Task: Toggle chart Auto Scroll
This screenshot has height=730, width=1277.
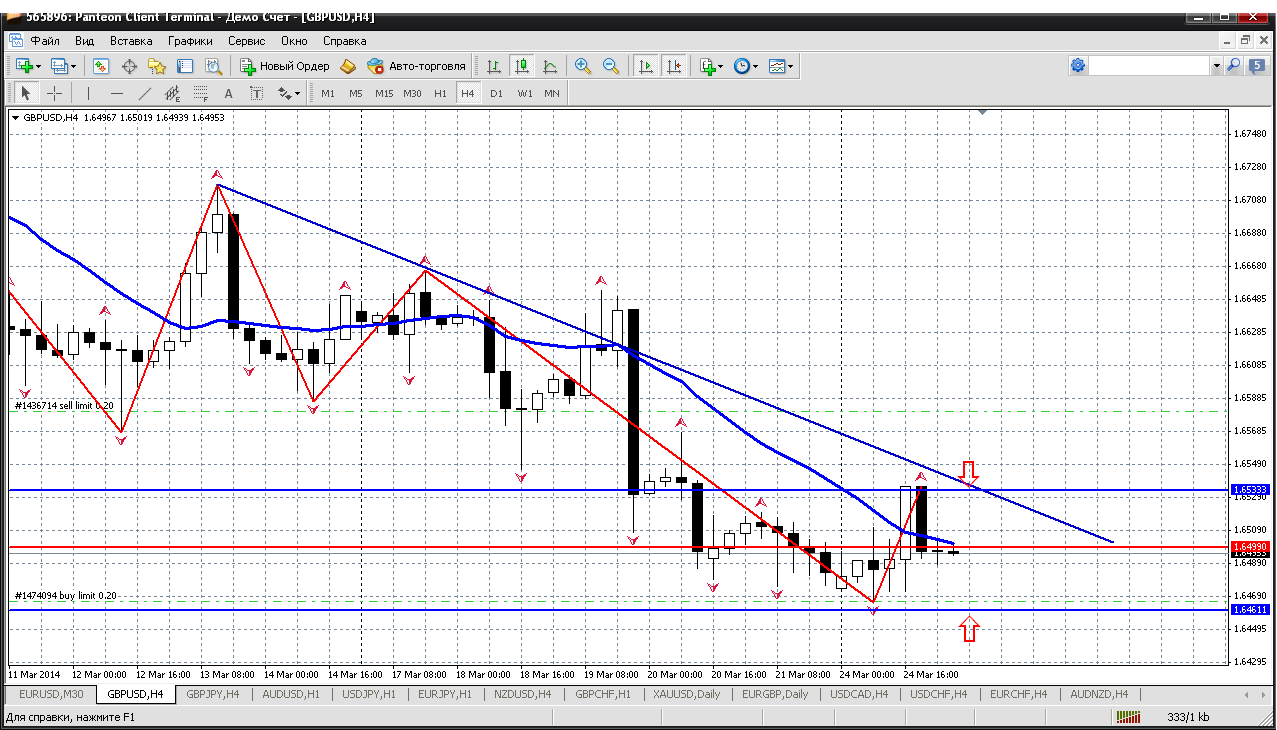Action: pyautogui.click(x=646, y=66)
